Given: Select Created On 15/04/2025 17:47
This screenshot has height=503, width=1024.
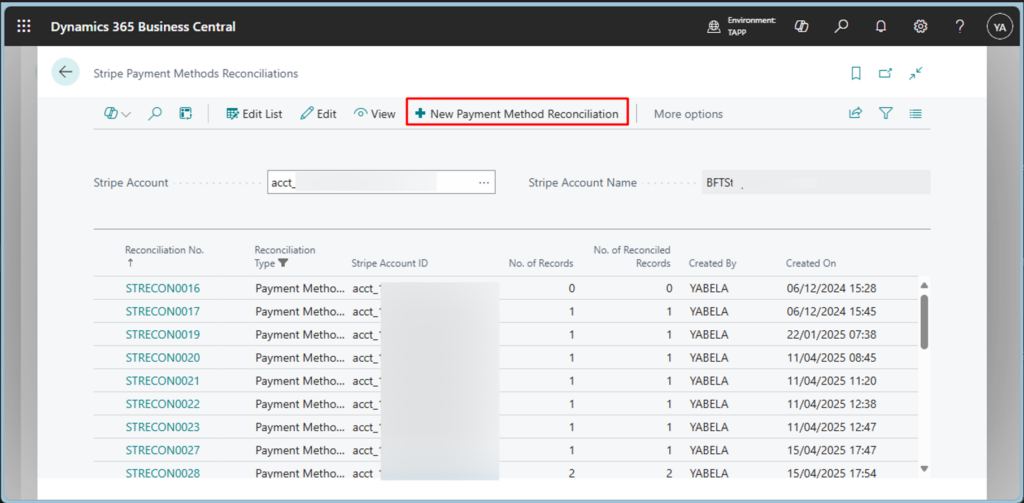Looking at the screenshot, I should coord(832,450).
